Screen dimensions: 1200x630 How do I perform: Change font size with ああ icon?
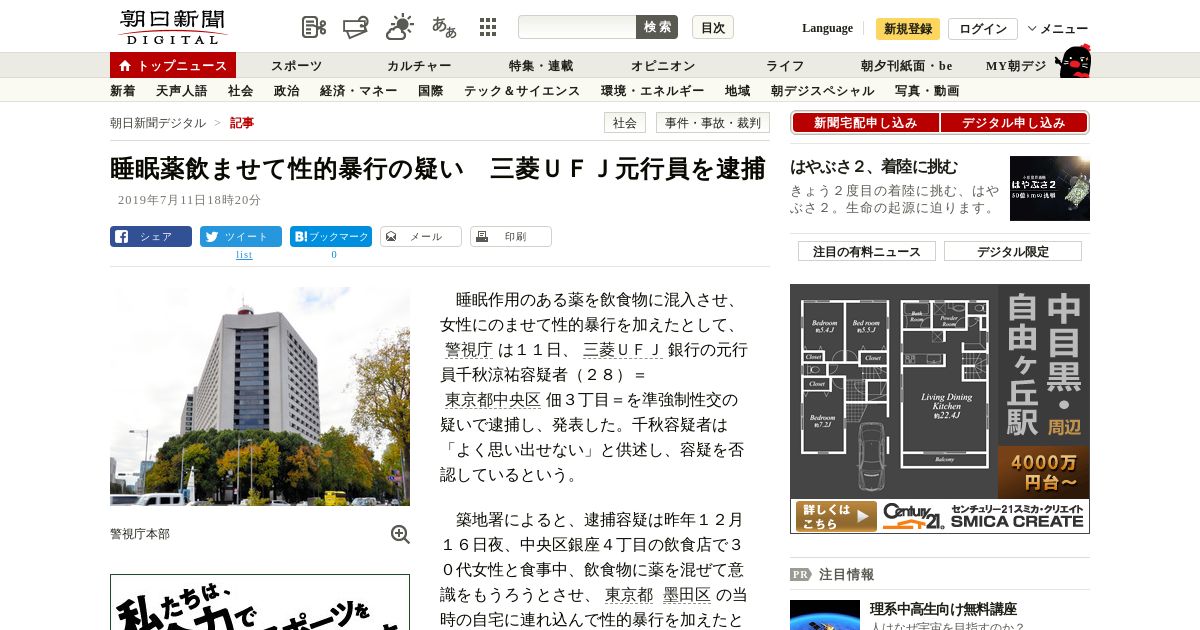tap(444, 27)
